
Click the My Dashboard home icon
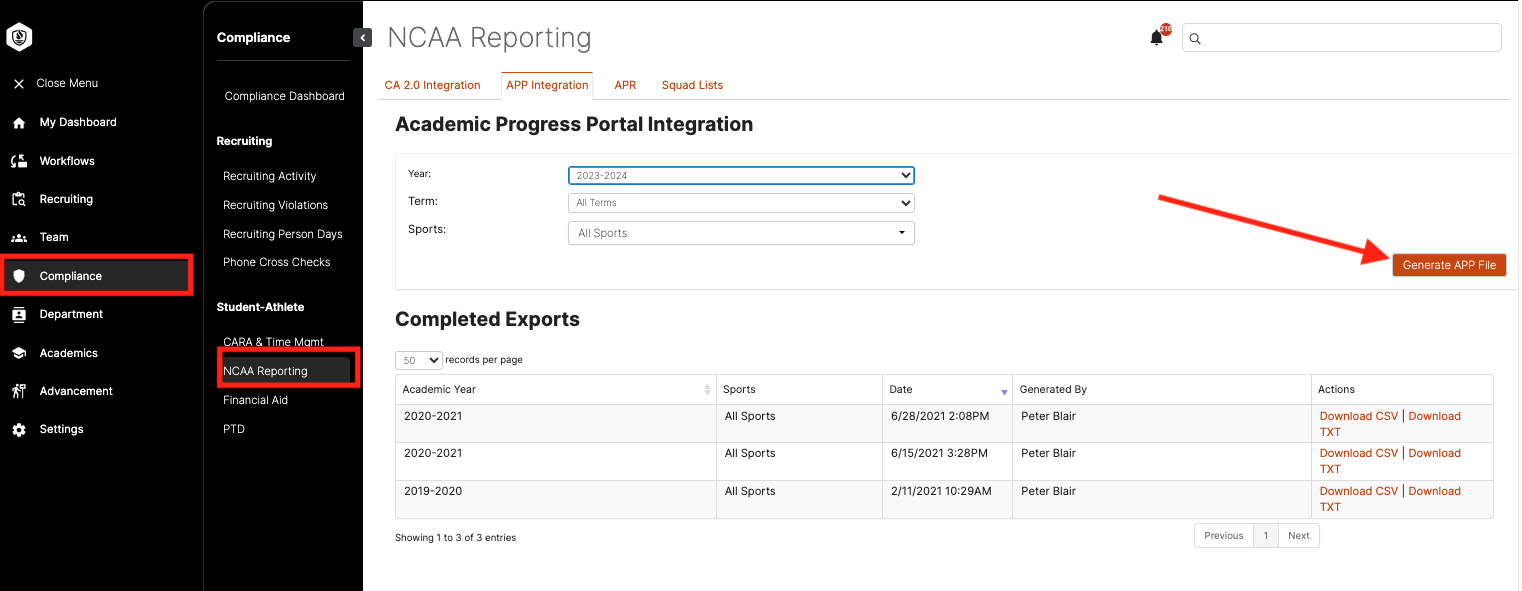pyautogui.click(x=19, y=123)
